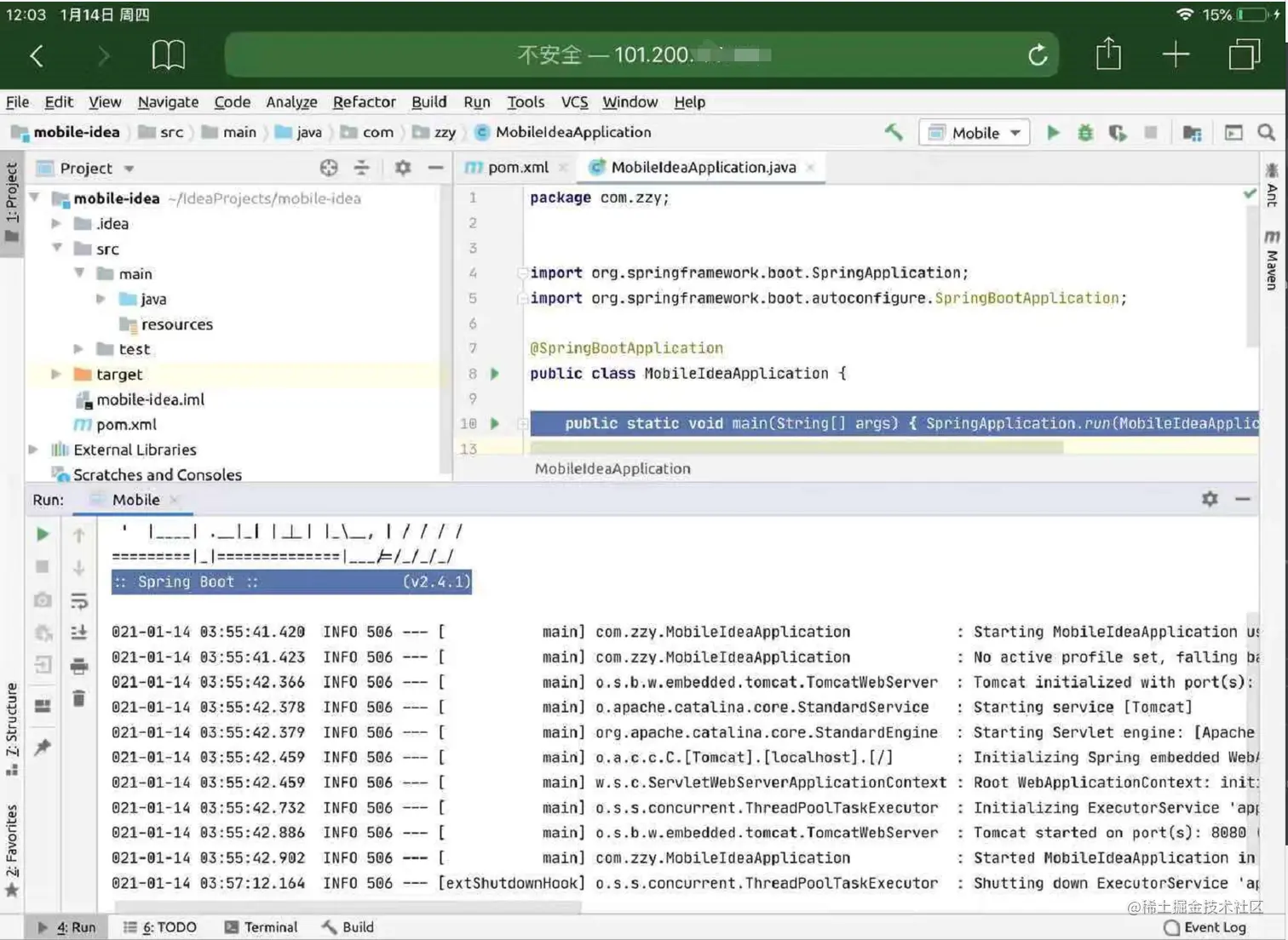Expand the .idea folder

56,224
